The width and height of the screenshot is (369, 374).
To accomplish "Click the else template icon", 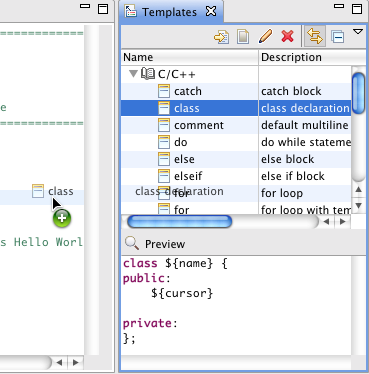I will 164,159.
